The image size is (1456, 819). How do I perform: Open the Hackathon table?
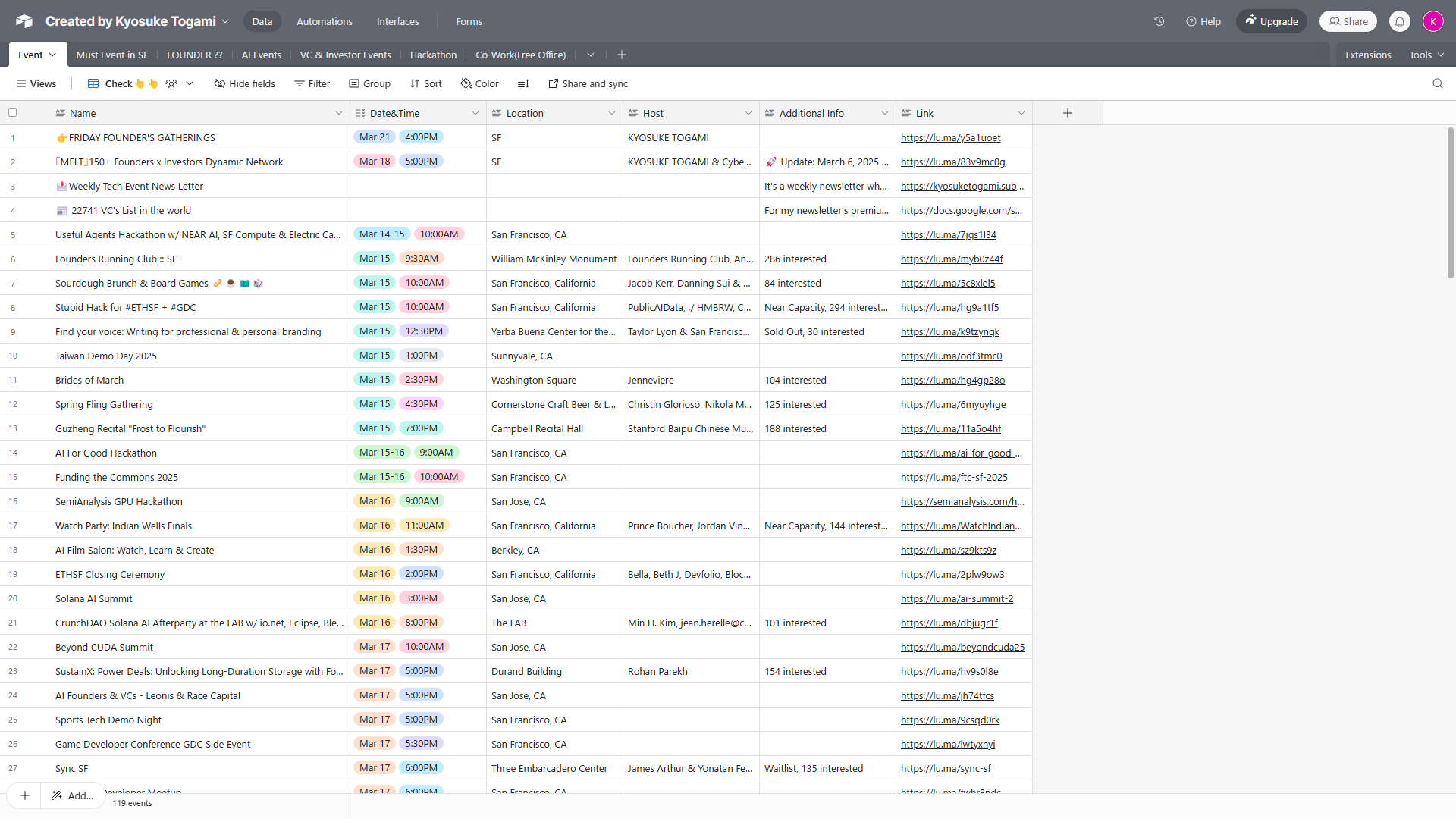(433, 55)
